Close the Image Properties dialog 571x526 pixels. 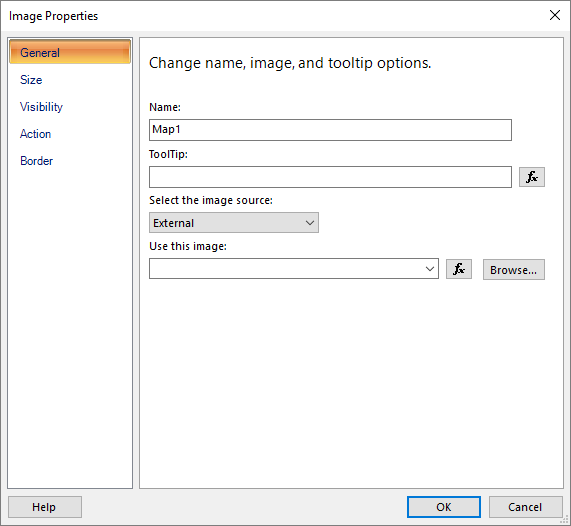click(555, 15)
